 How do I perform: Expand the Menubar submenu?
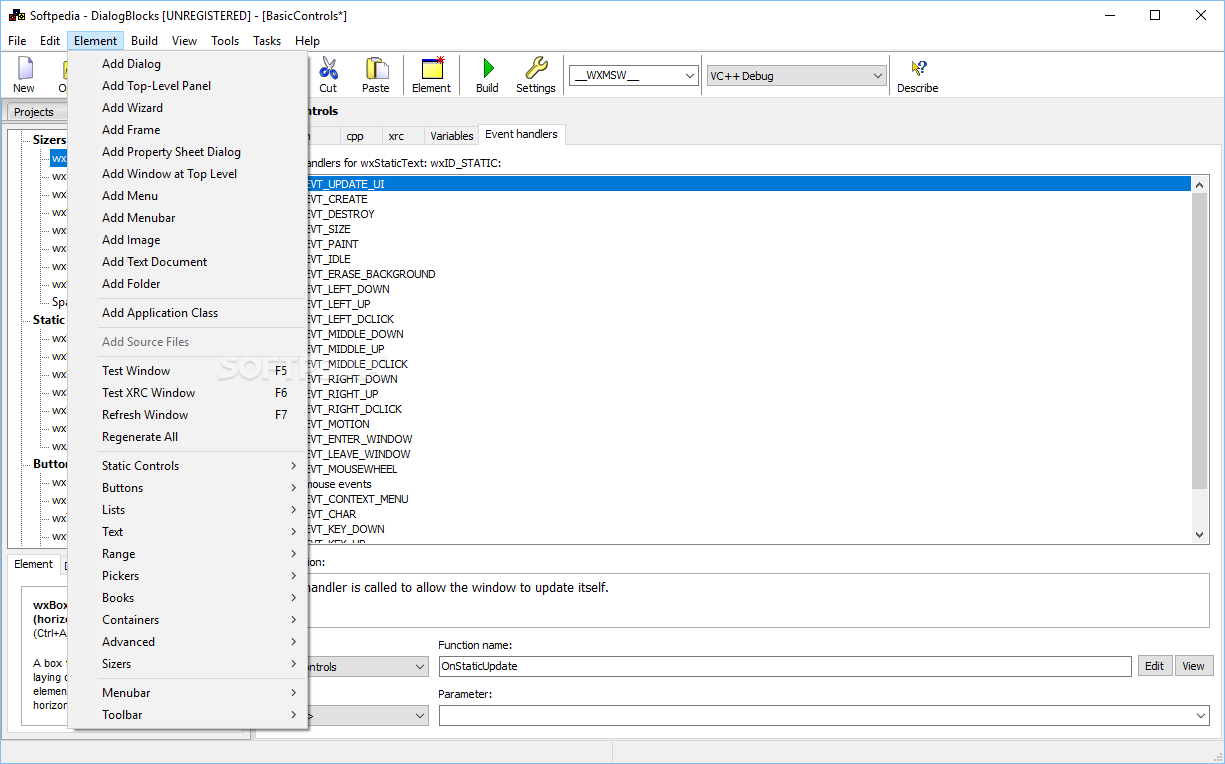point(188,693)
